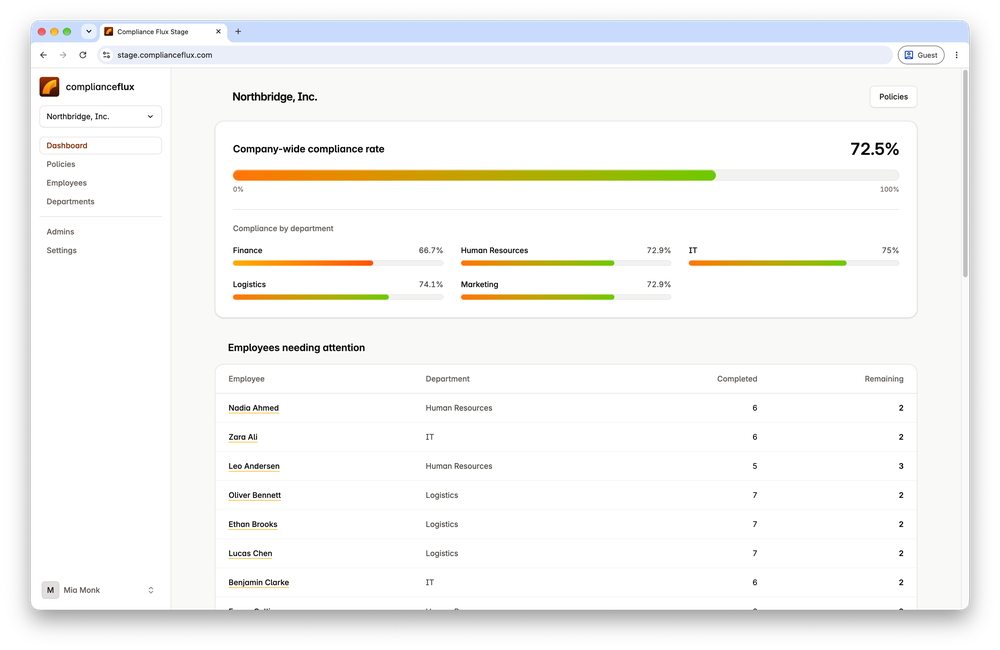Open Departments in the sidebar
The image size is (1000, 650).
[x=70, y=202]
